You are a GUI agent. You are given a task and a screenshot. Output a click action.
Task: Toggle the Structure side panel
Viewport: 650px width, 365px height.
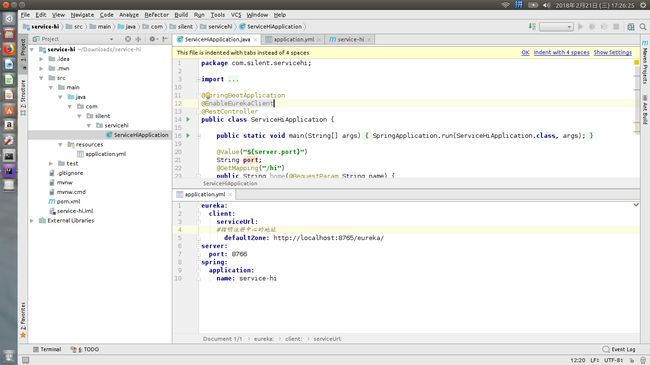23,97
